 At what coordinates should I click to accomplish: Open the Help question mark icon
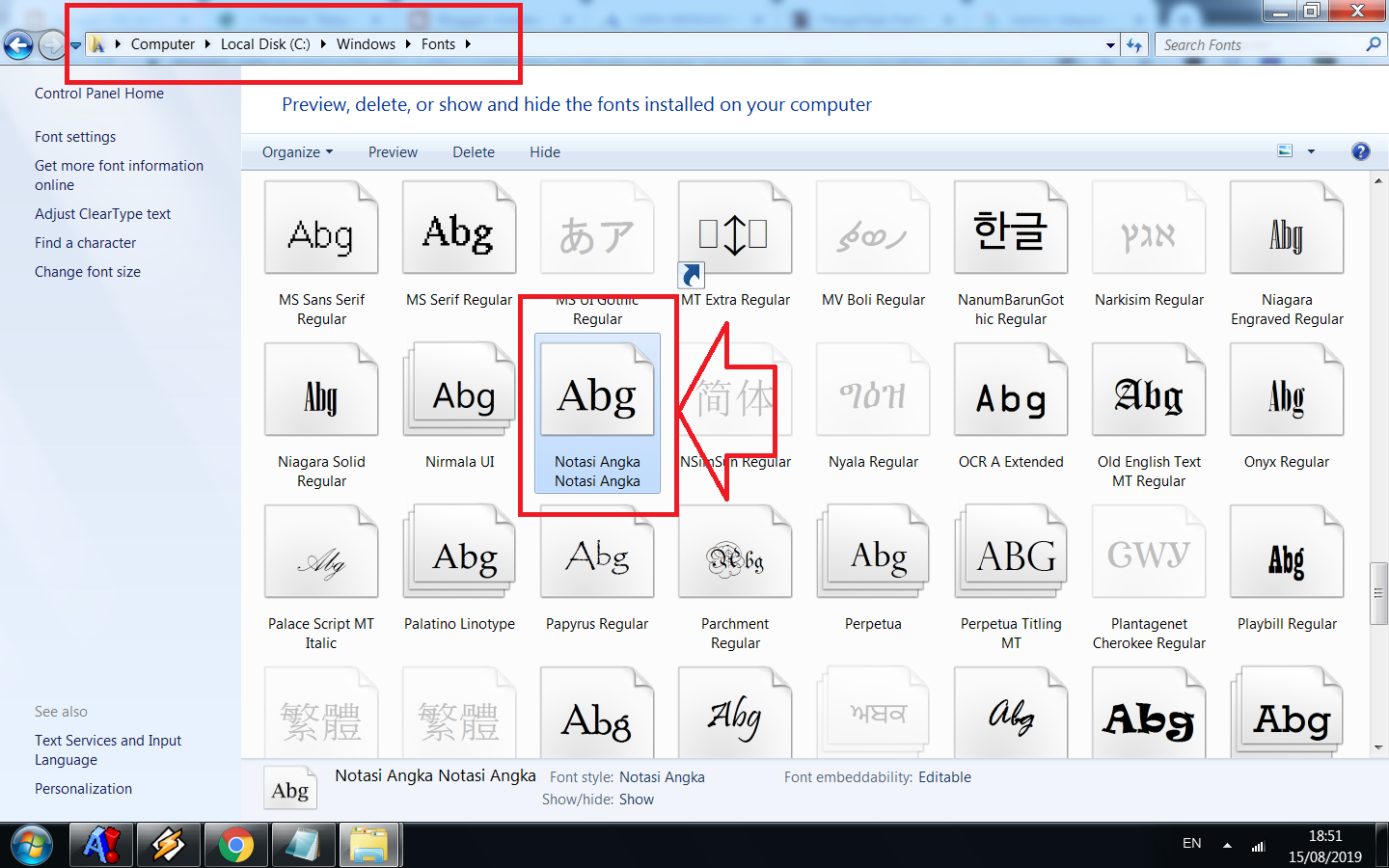coord(1360,151)
